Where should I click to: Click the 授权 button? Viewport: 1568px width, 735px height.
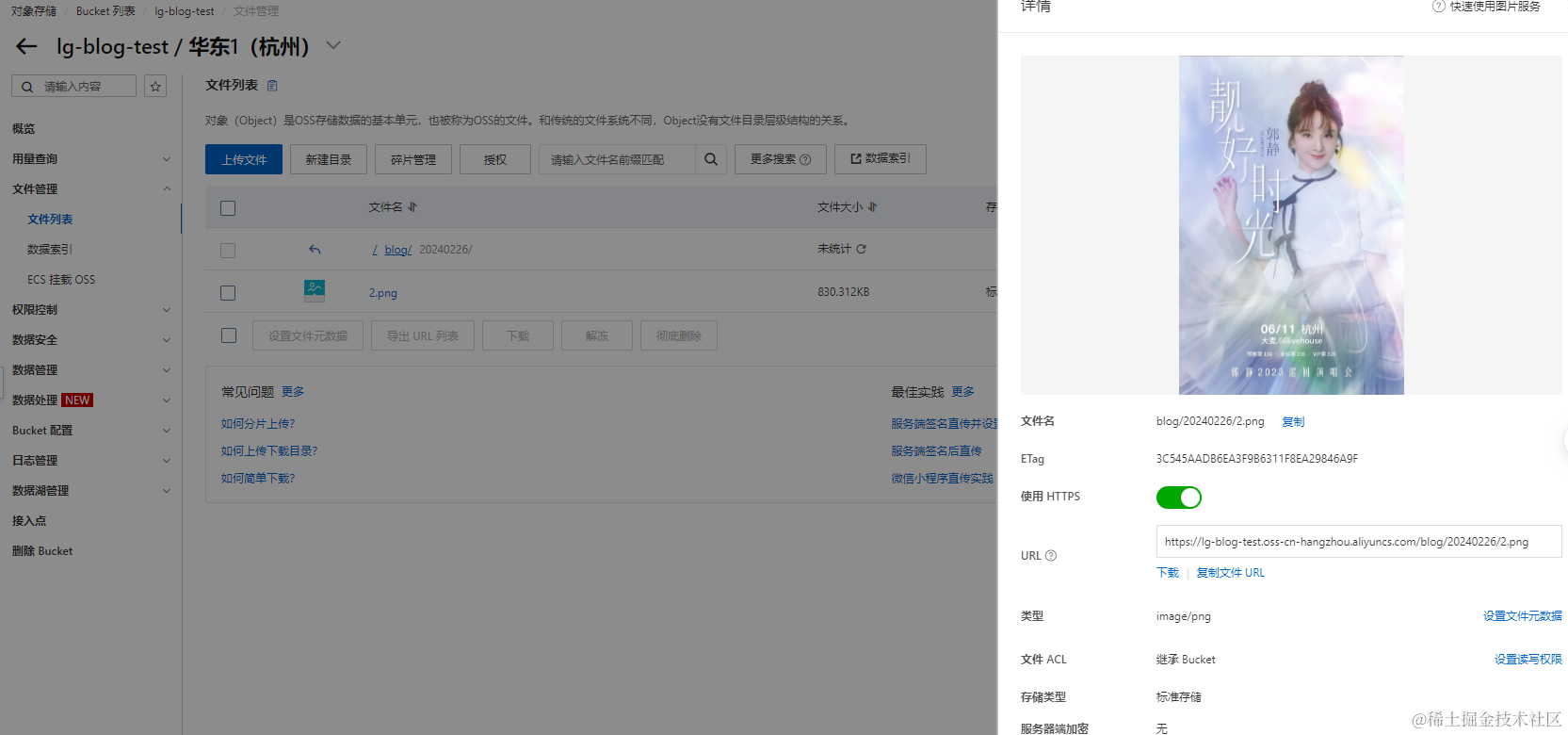point(495,159)
